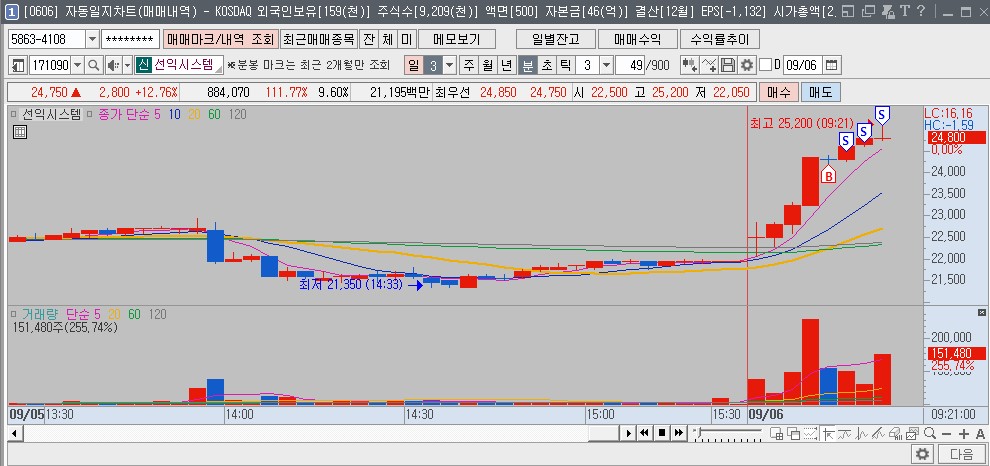Image resolution: width=990 pixels, height=466 pixels.
Task: Click the 일별잔고 button
Action: click(555, 39)
